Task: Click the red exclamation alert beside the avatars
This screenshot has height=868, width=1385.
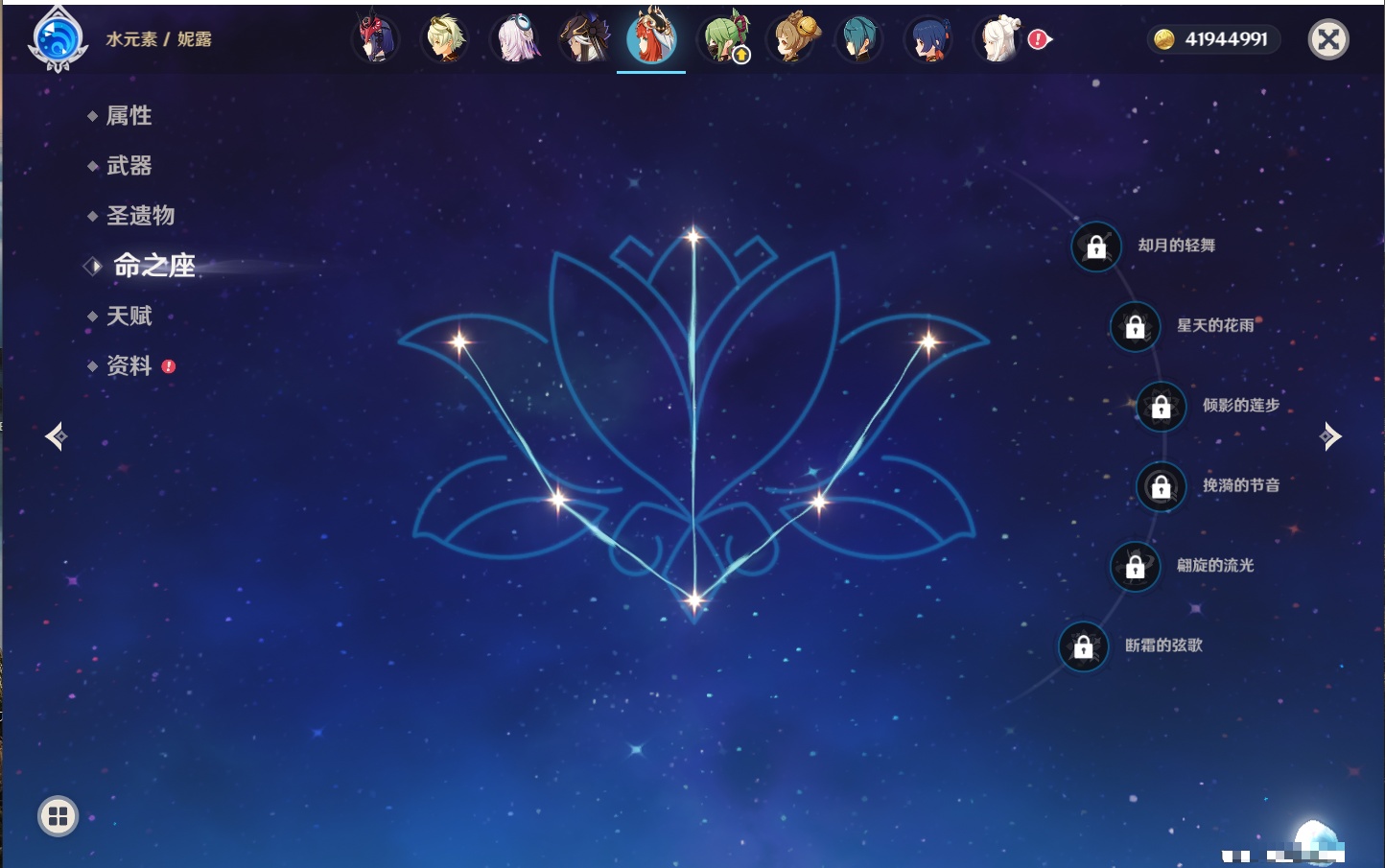Action: click(x=1039, y=39)
